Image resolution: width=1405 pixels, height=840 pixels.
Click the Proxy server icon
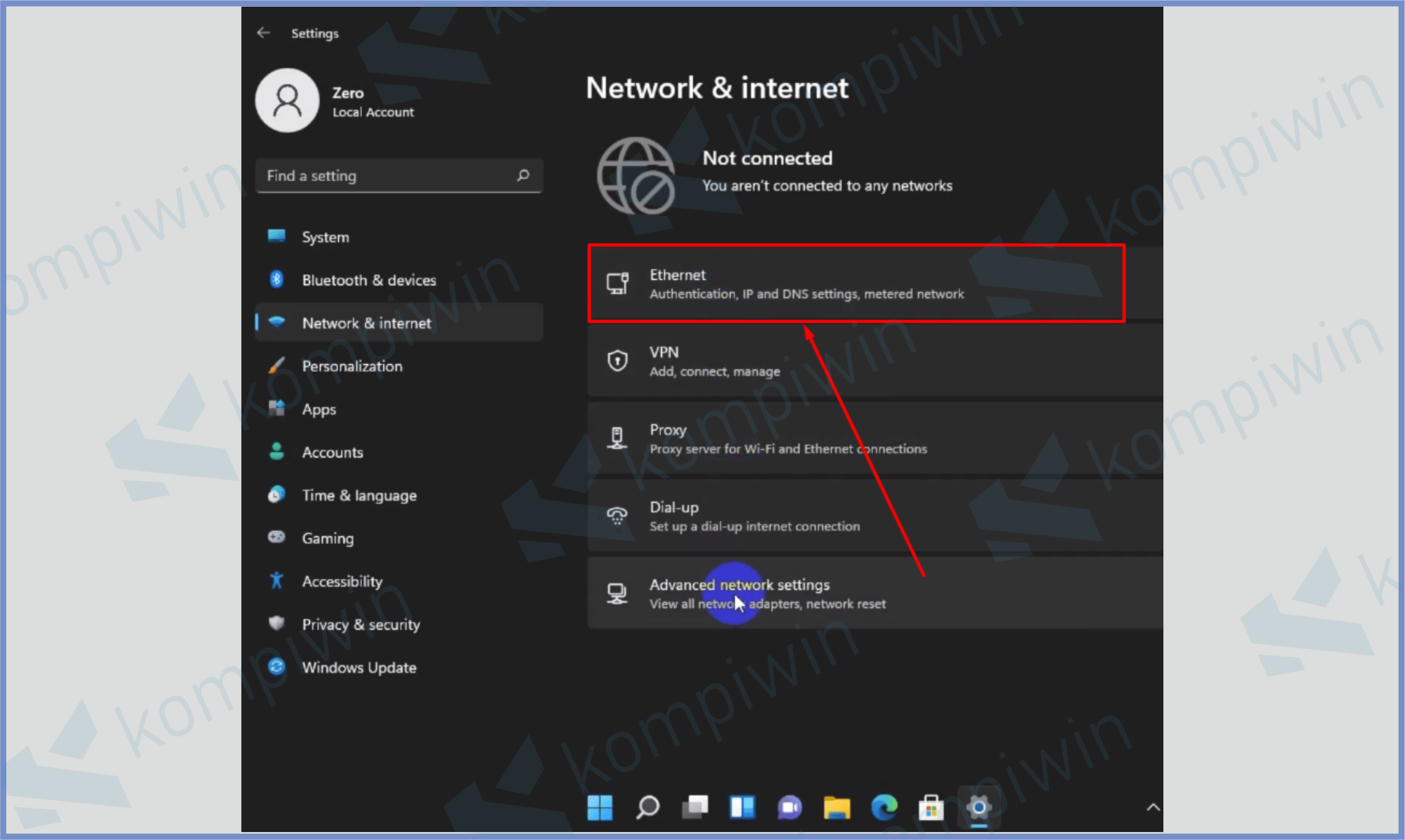tap(617, 438)
